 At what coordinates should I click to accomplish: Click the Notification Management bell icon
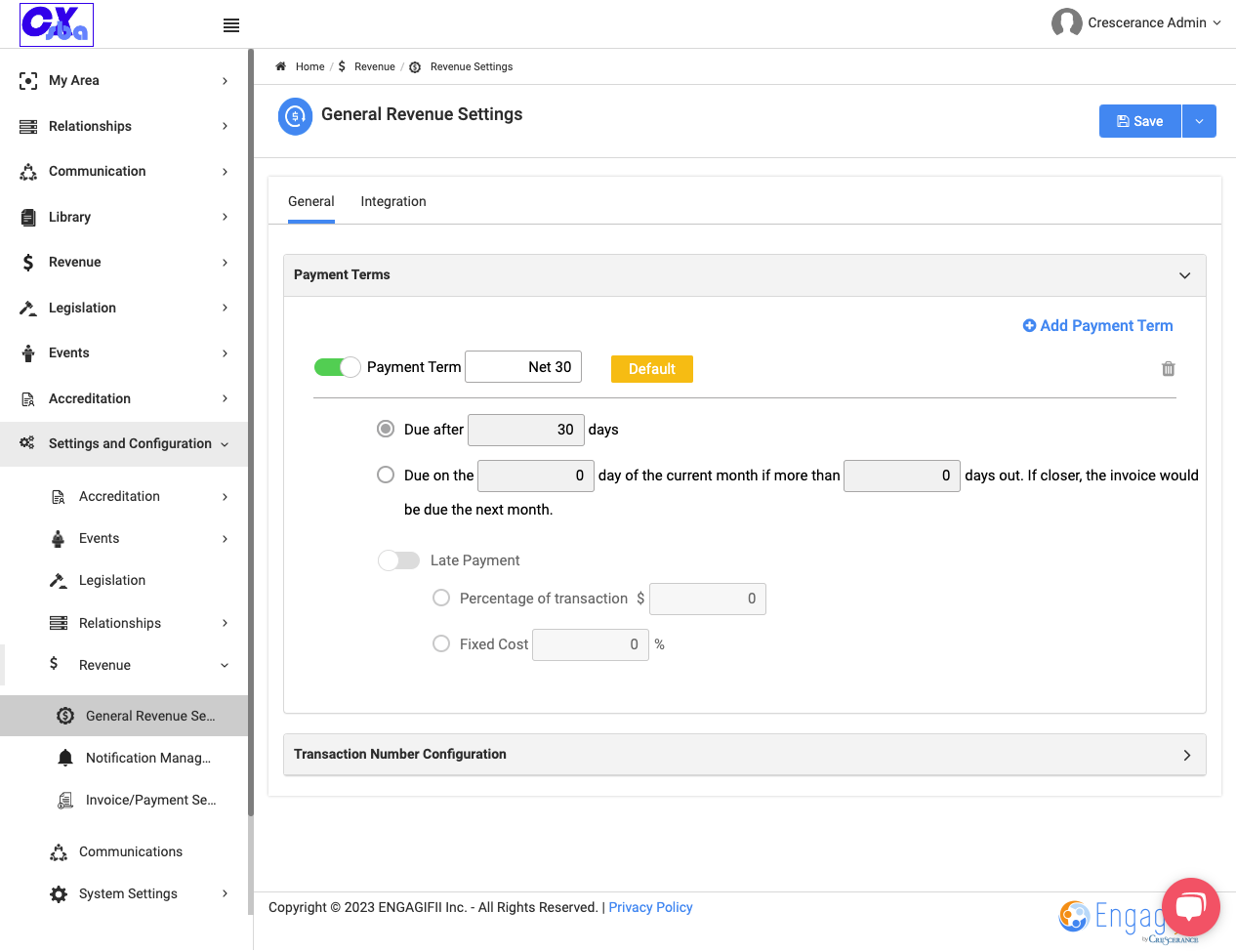point(65,758)
